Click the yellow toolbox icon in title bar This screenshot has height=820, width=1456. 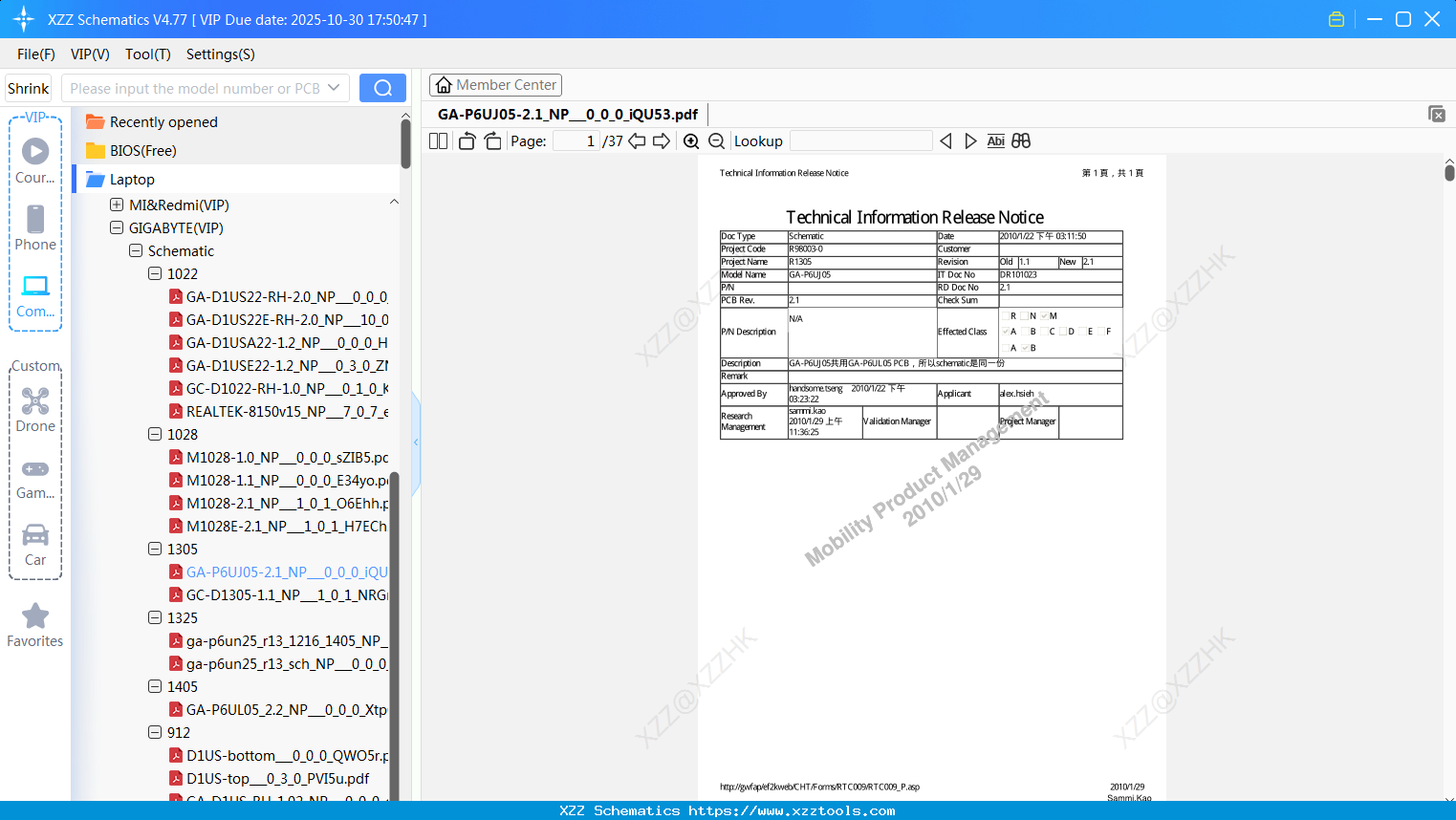pos(1336,19)
